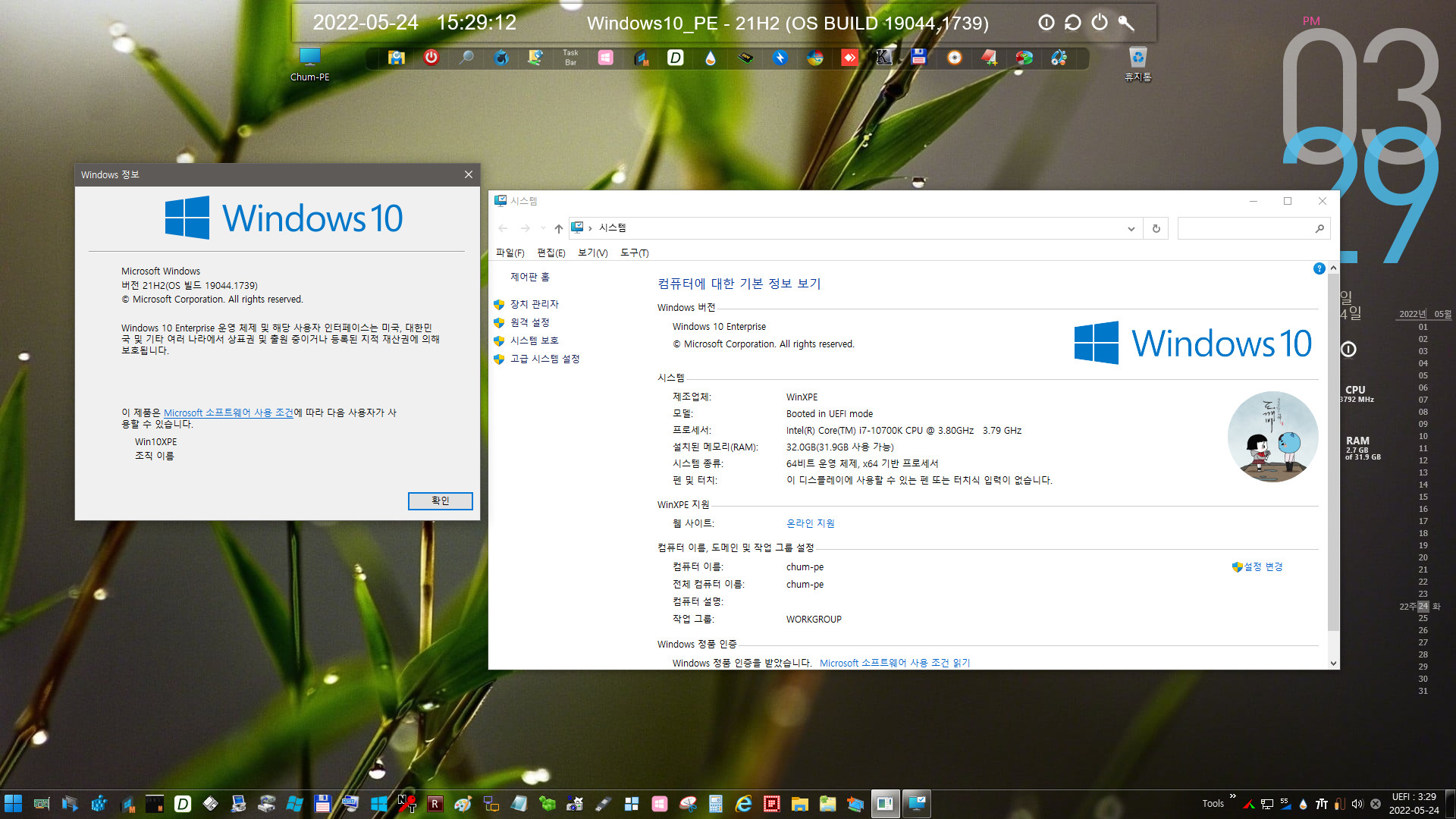1456x819 pixels.
Task: Launch the red R icon on the taskbar
Action: pos(435,804)
